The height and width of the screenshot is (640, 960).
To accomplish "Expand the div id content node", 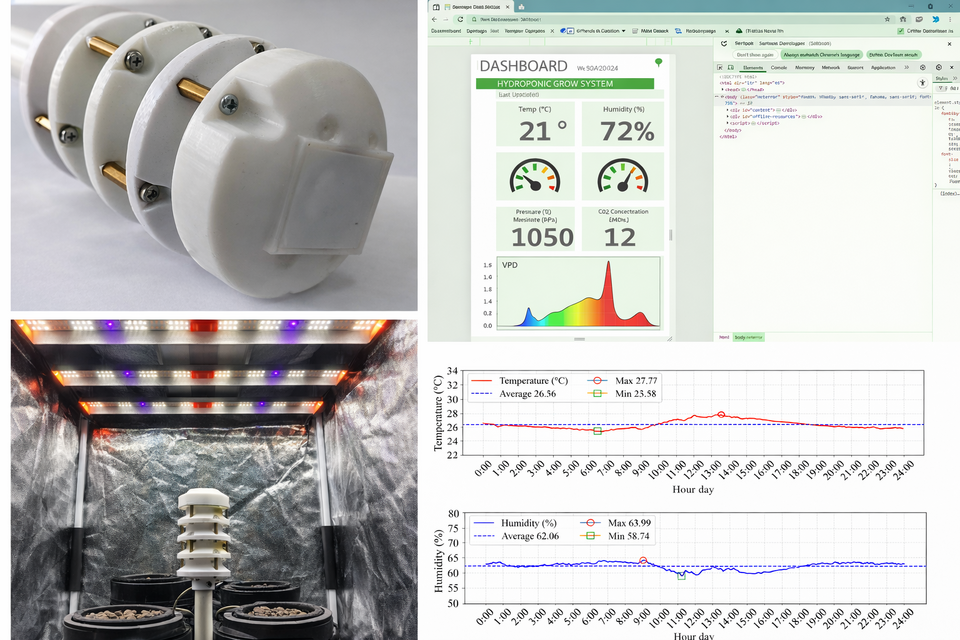I will click(x=727, y=110).
